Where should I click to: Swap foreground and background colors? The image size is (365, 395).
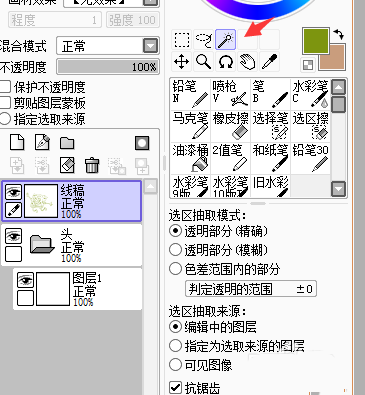339,34
